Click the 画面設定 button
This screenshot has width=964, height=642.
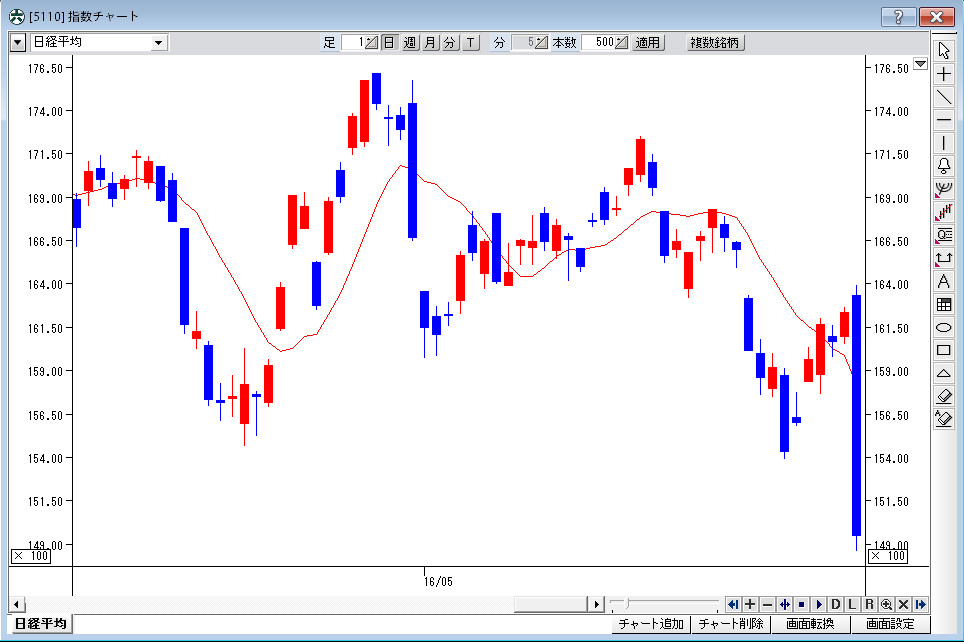point(889,624)
